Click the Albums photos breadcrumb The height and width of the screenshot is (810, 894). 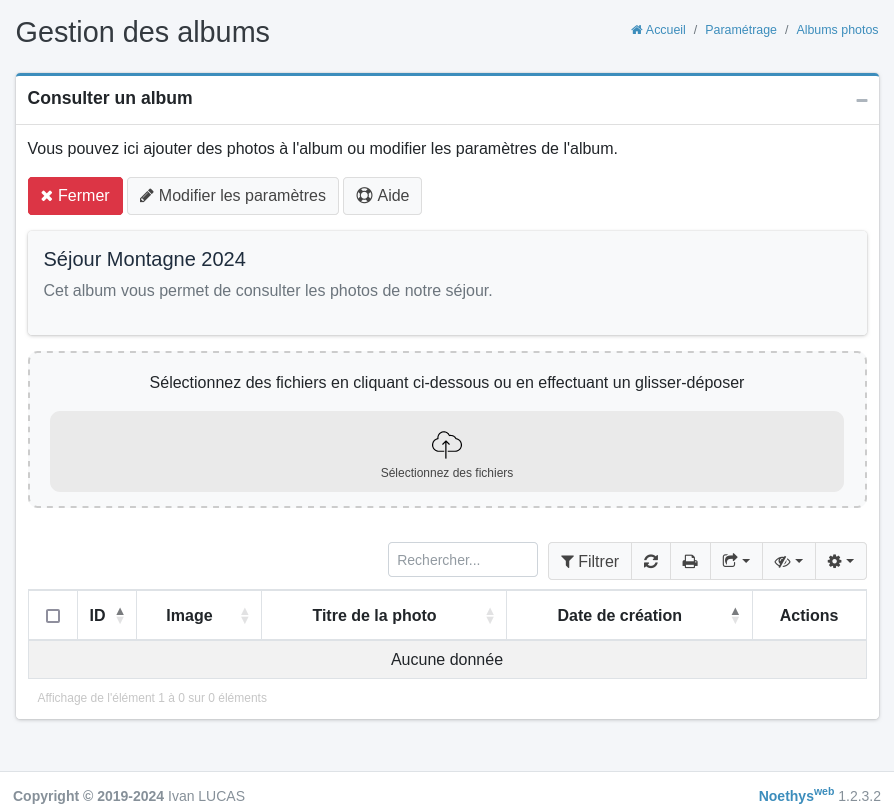(837, 30)
